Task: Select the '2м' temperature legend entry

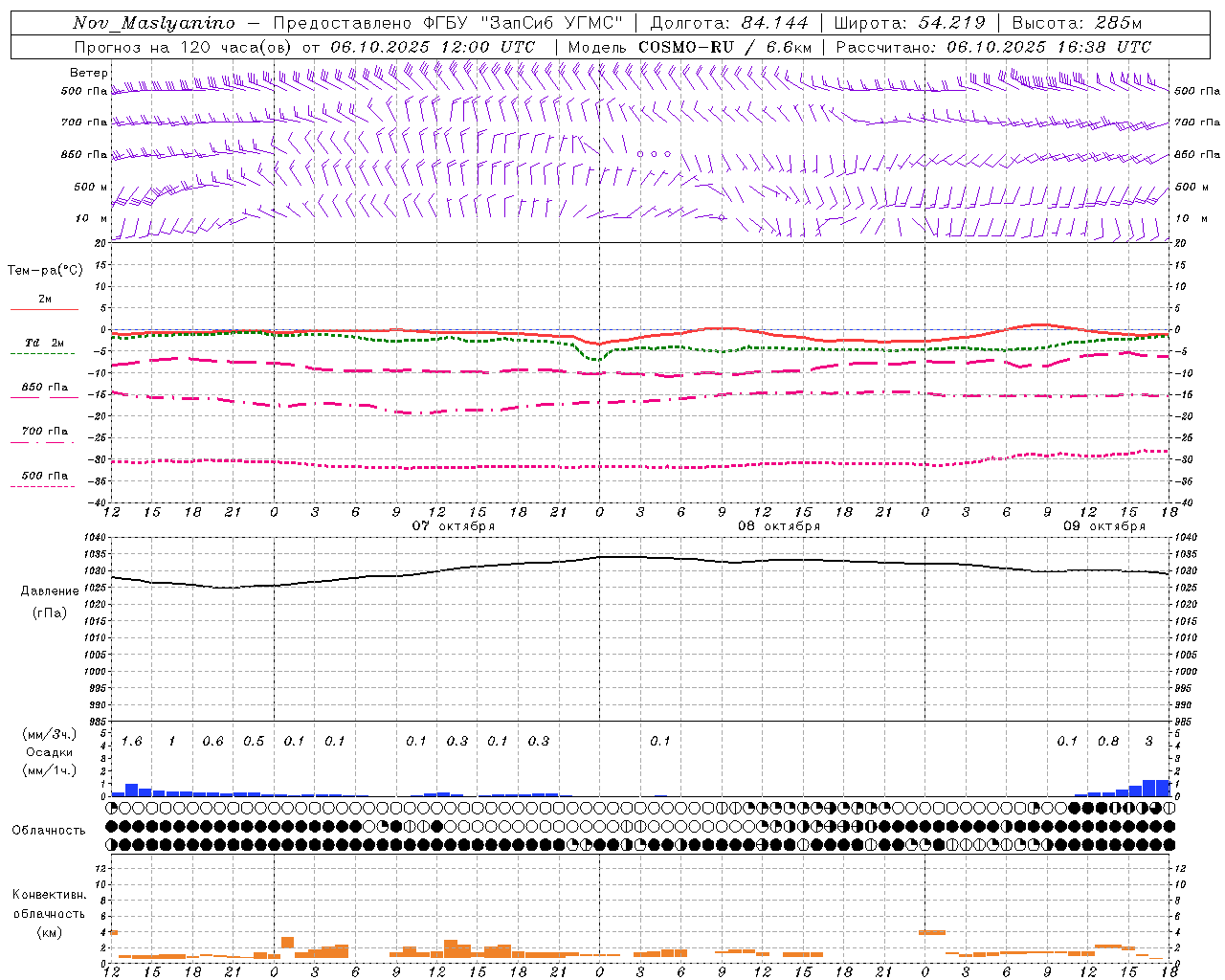Action: 45,300
